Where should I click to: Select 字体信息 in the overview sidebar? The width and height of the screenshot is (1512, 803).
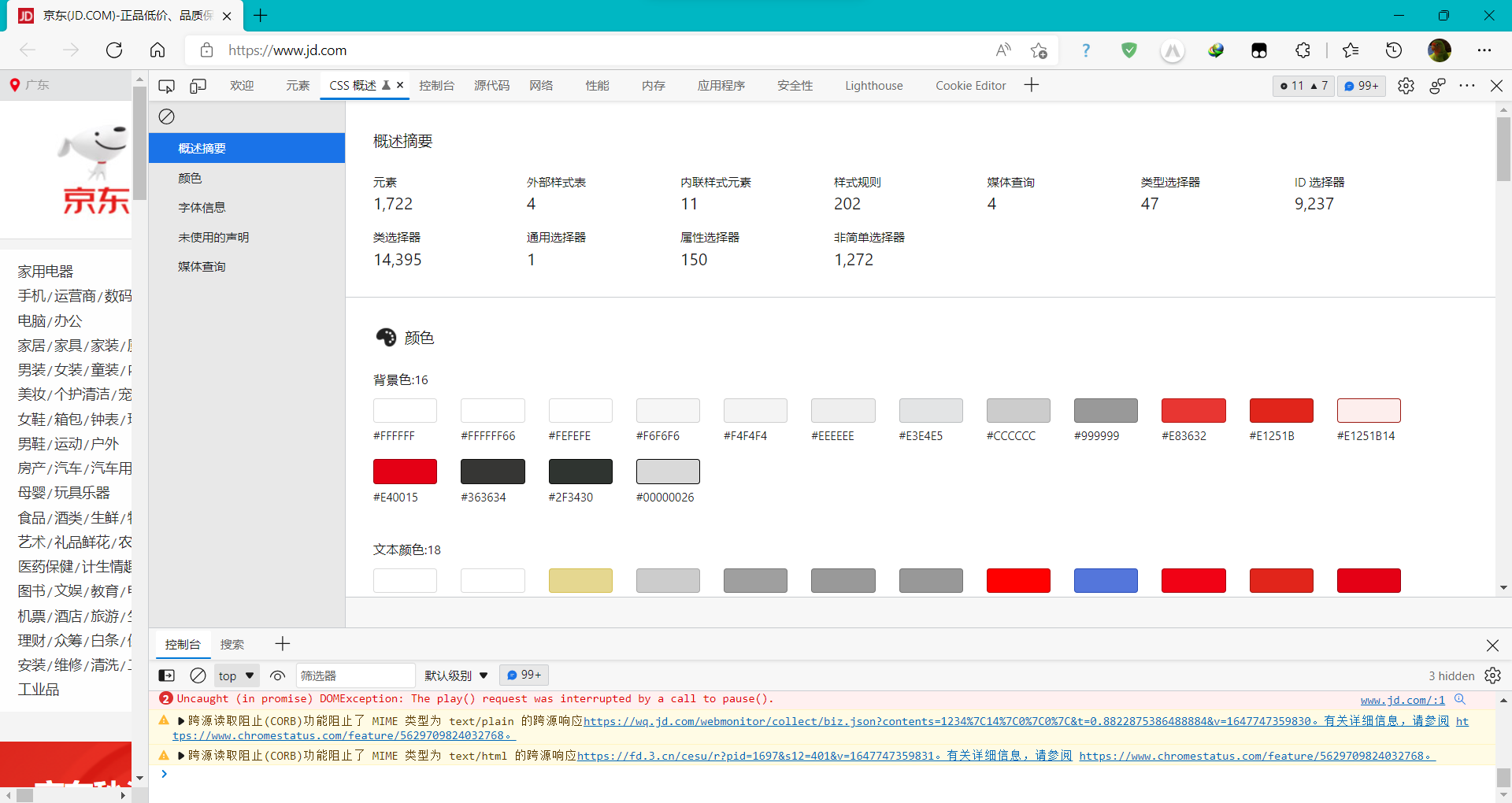(247, 208)
